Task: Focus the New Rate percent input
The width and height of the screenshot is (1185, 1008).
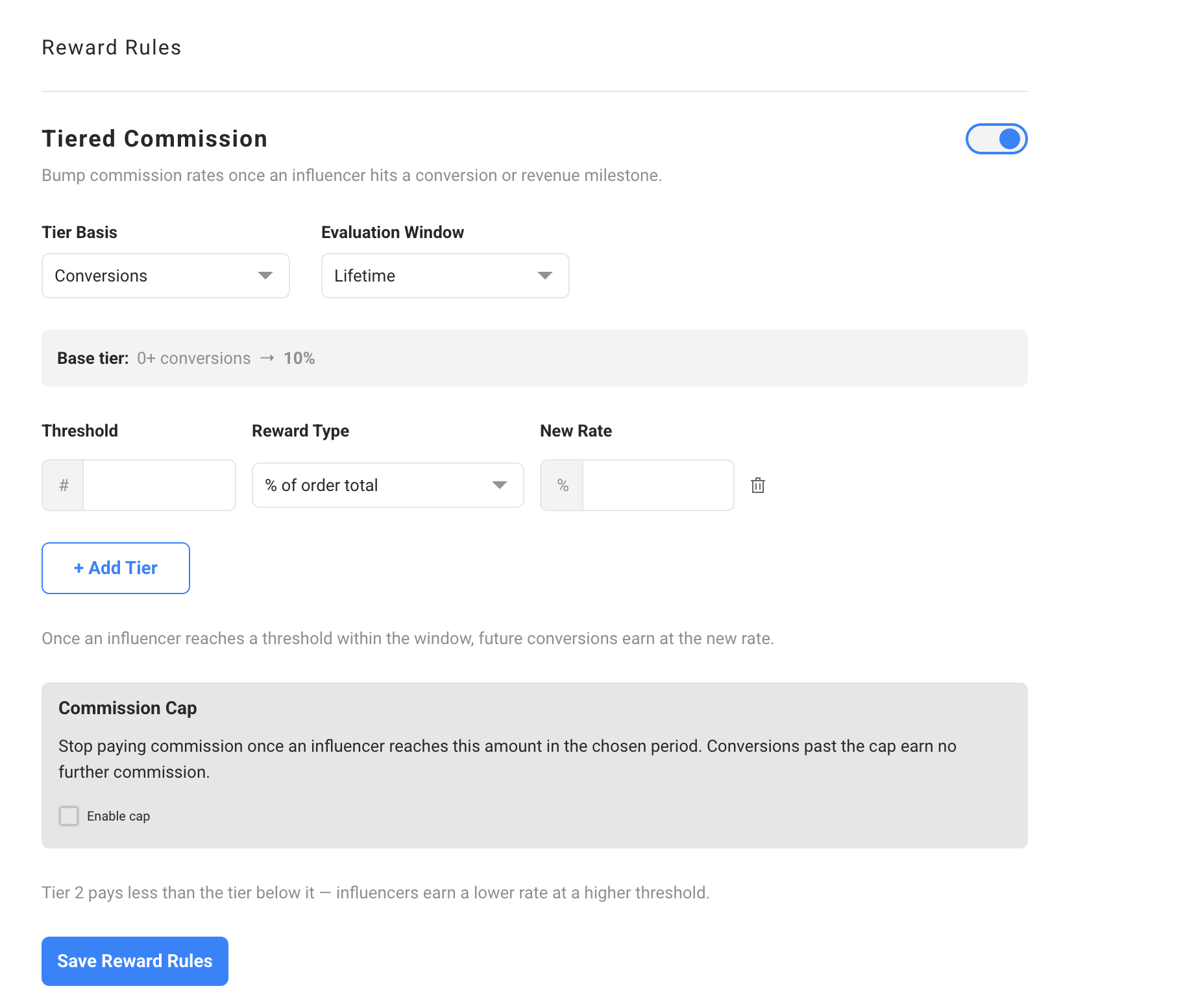Action: 658,485
